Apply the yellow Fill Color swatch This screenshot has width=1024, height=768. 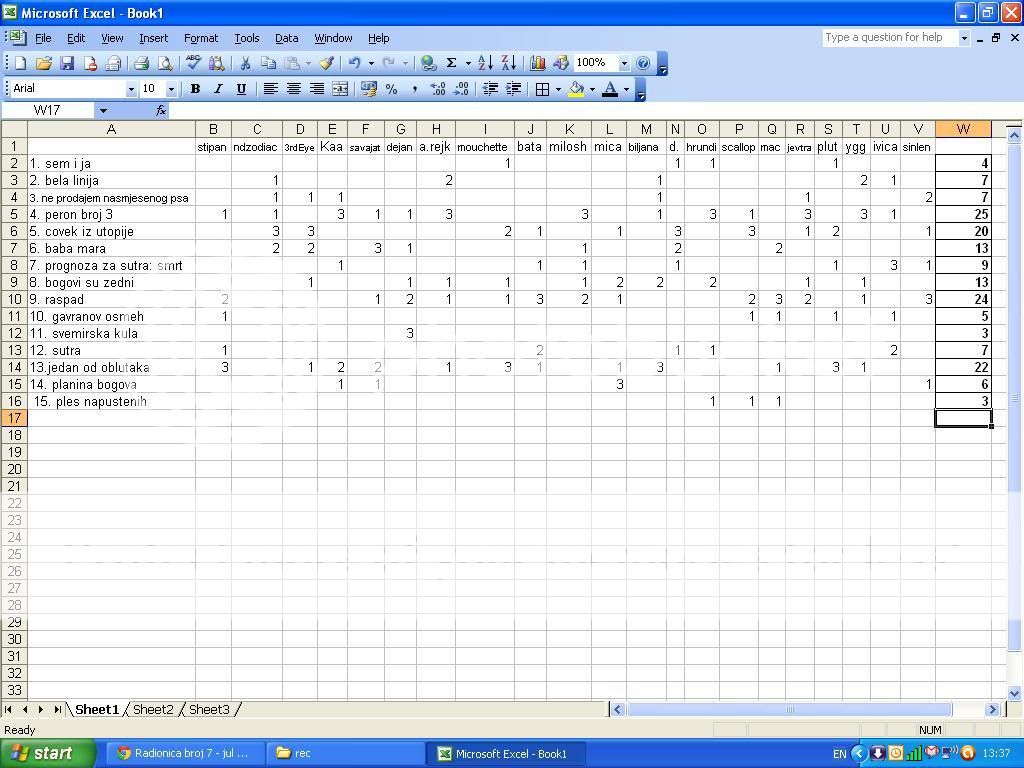(576, 89)
